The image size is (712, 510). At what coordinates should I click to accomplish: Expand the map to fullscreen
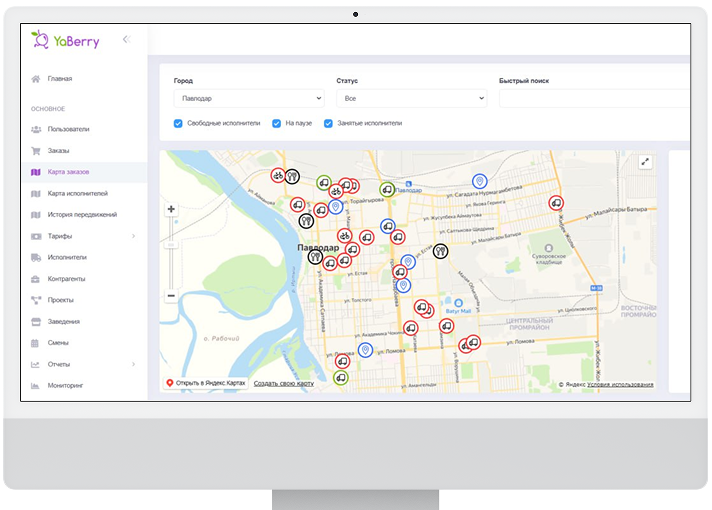point(646,161)
